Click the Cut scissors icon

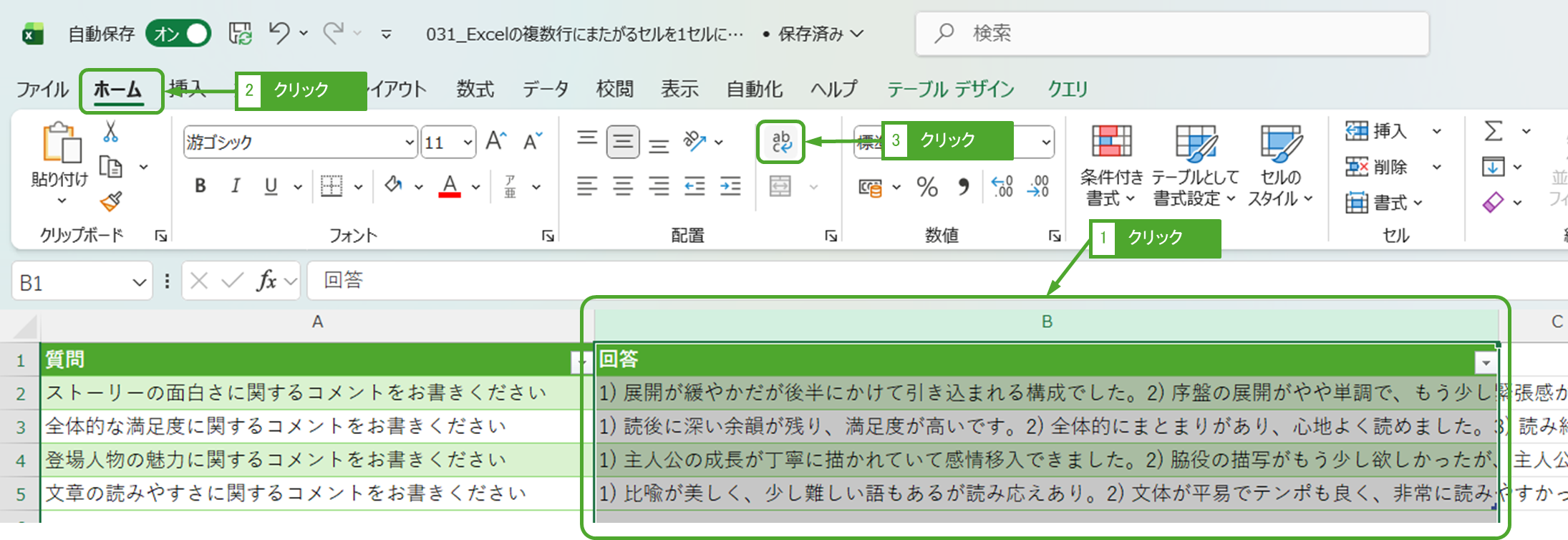110,132
